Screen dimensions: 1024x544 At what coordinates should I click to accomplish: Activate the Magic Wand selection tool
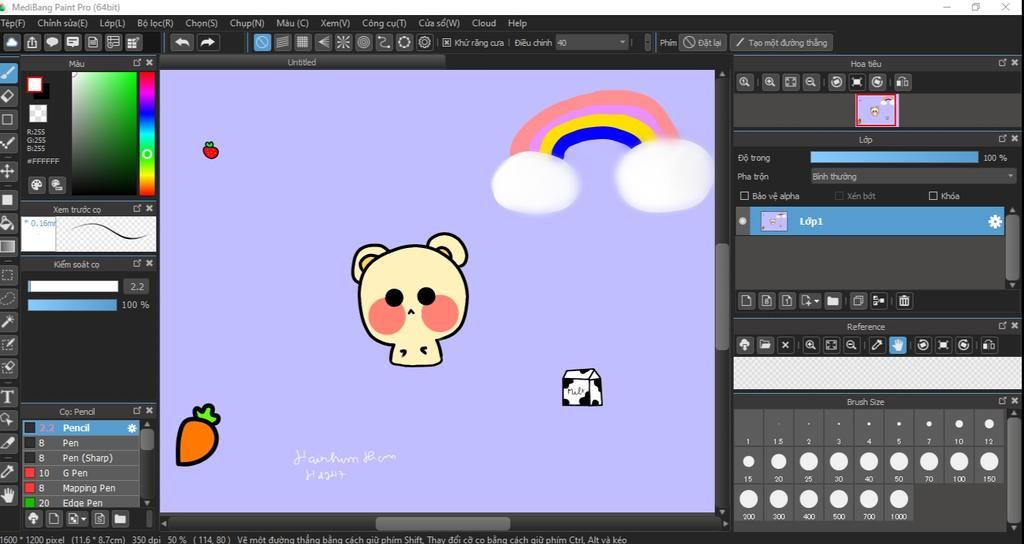[8, 321]
